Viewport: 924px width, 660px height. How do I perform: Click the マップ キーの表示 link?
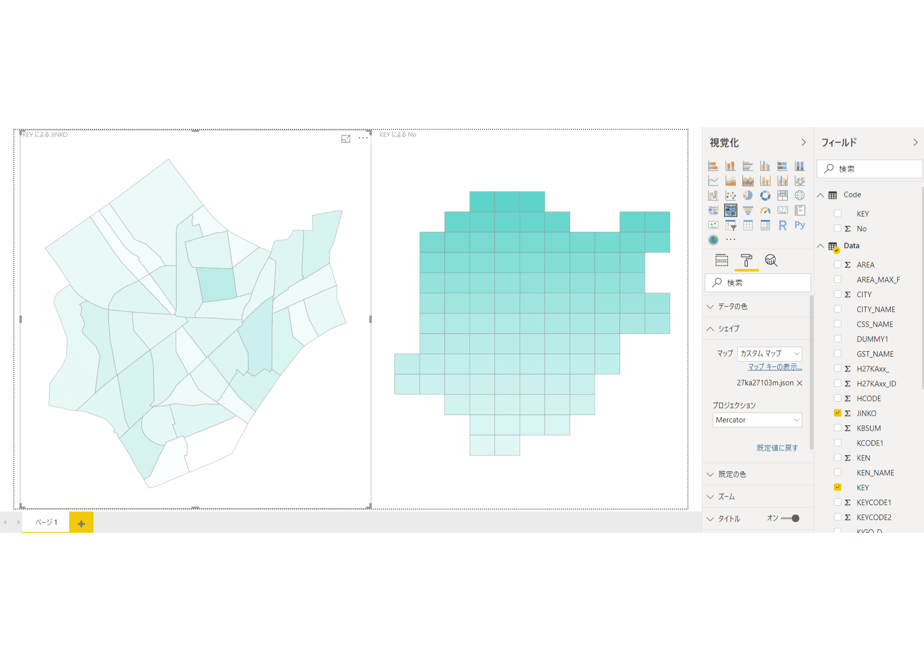(775, 367)
